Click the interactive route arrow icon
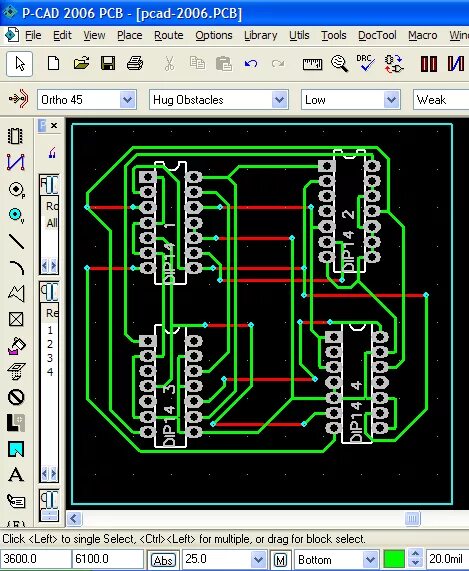Image resolution: width=469 pixels, height=571 pixels. click(x=19, y=99)
